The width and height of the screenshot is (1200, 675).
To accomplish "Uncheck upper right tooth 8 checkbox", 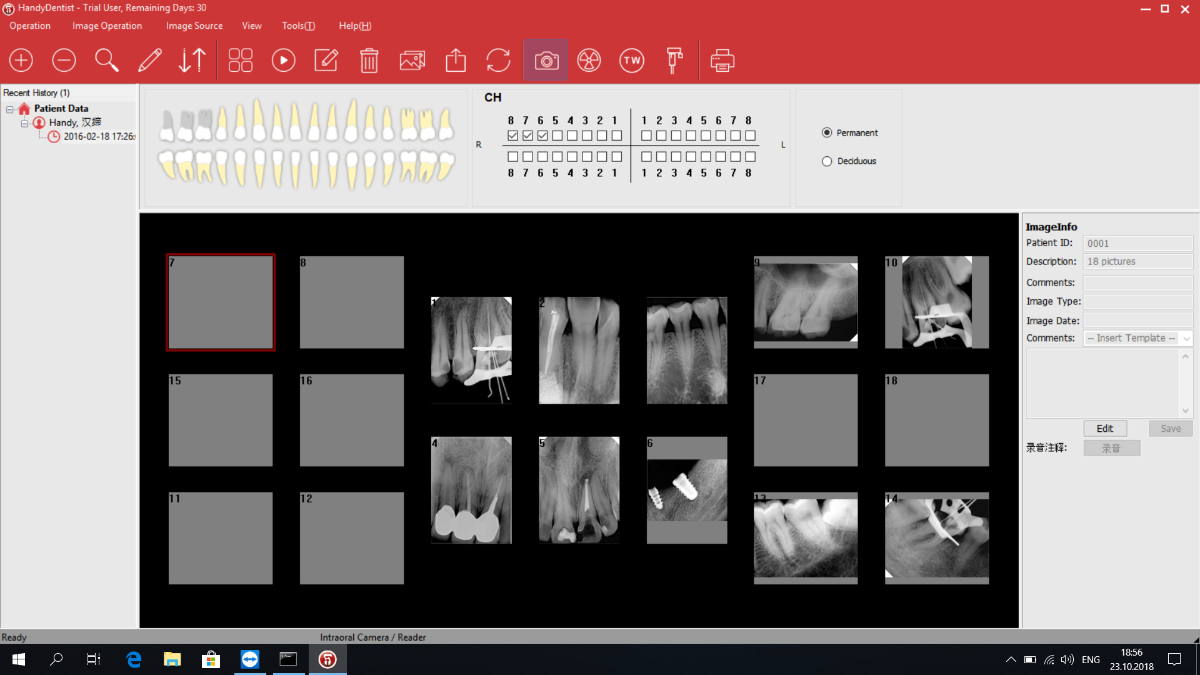I will (512, 136).
